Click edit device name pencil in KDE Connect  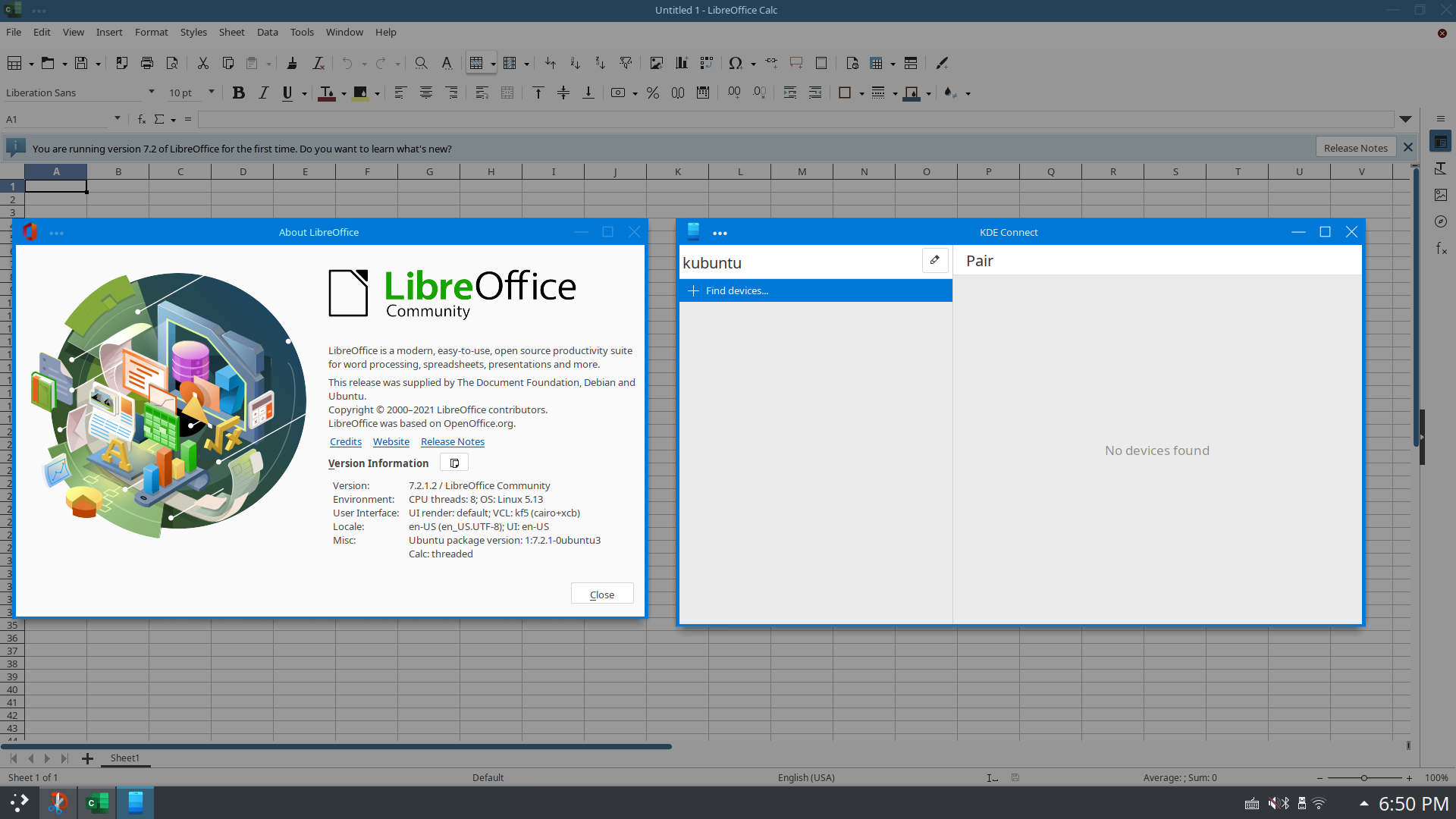[935, 260]
